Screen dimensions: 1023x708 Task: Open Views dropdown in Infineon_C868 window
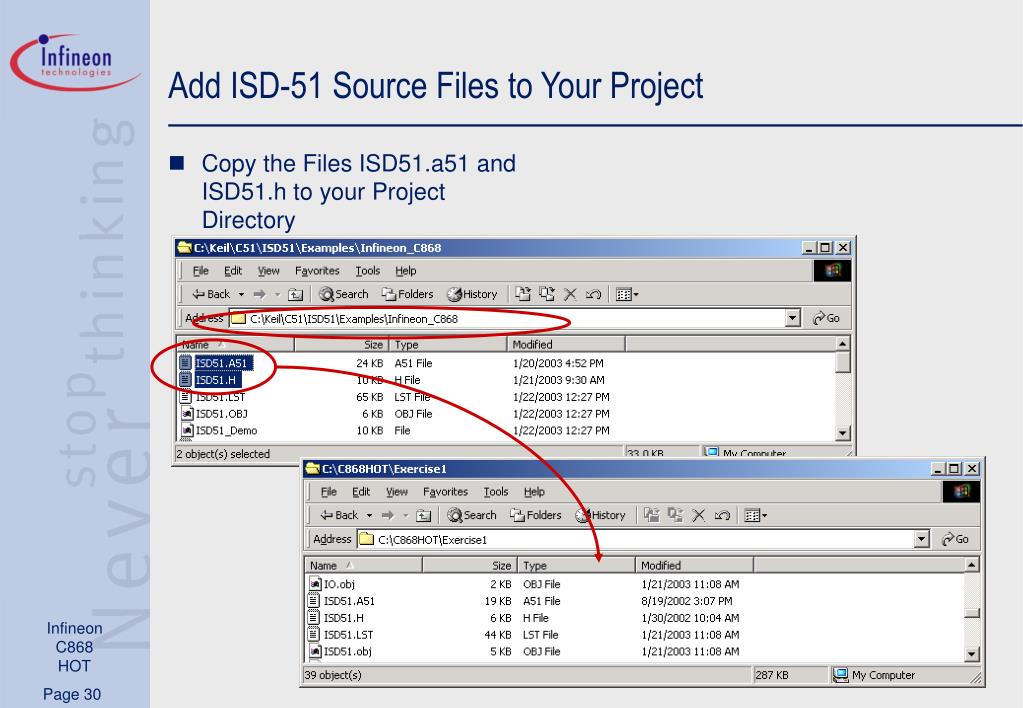(x=627, y=294)
